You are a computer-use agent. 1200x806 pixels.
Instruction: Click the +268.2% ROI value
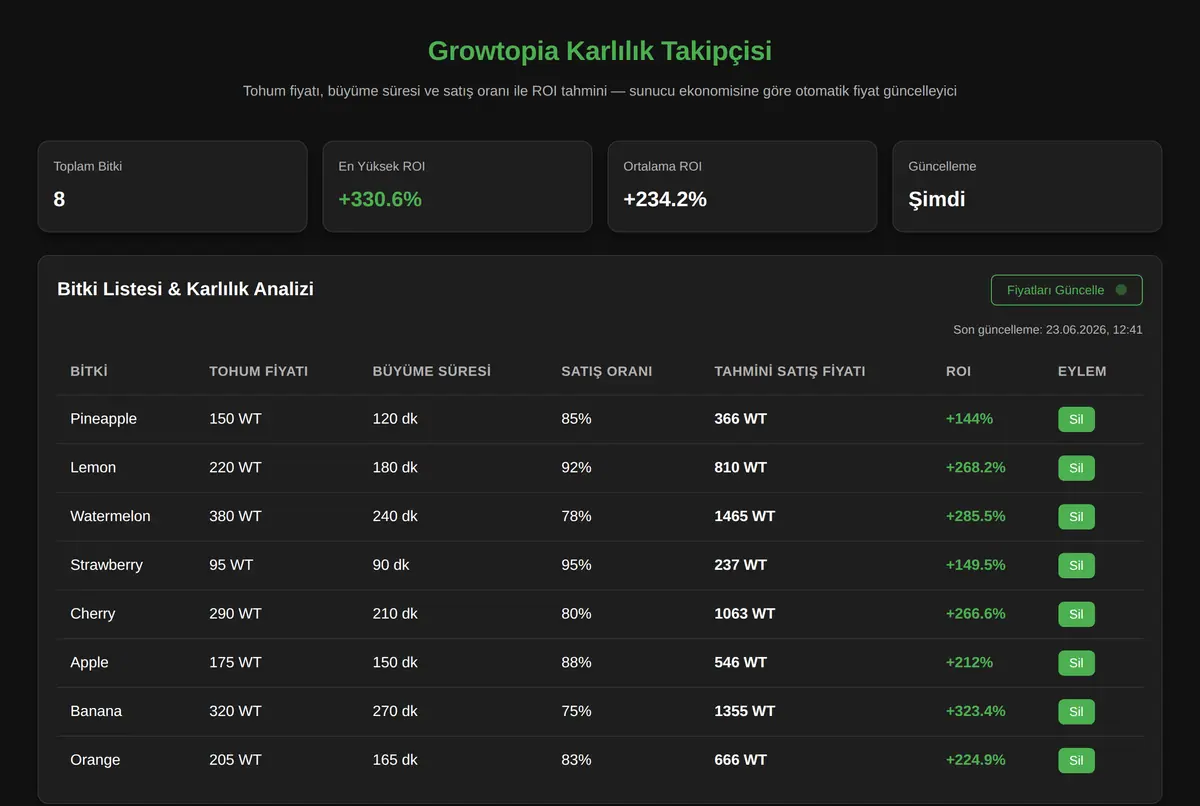[x=976, y=468]
